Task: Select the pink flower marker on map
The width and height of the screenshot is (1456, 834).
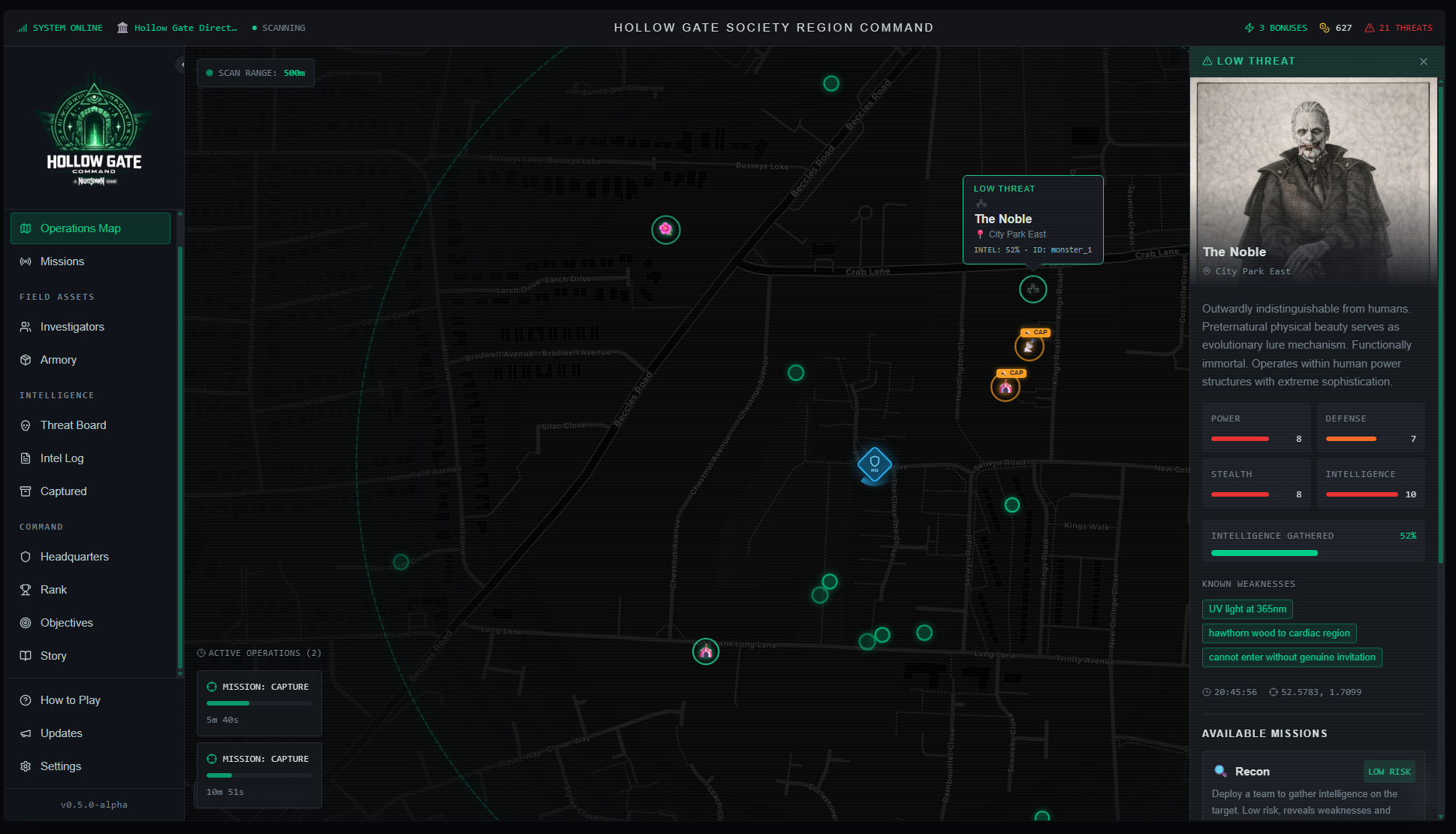Action: click(665, 229)
